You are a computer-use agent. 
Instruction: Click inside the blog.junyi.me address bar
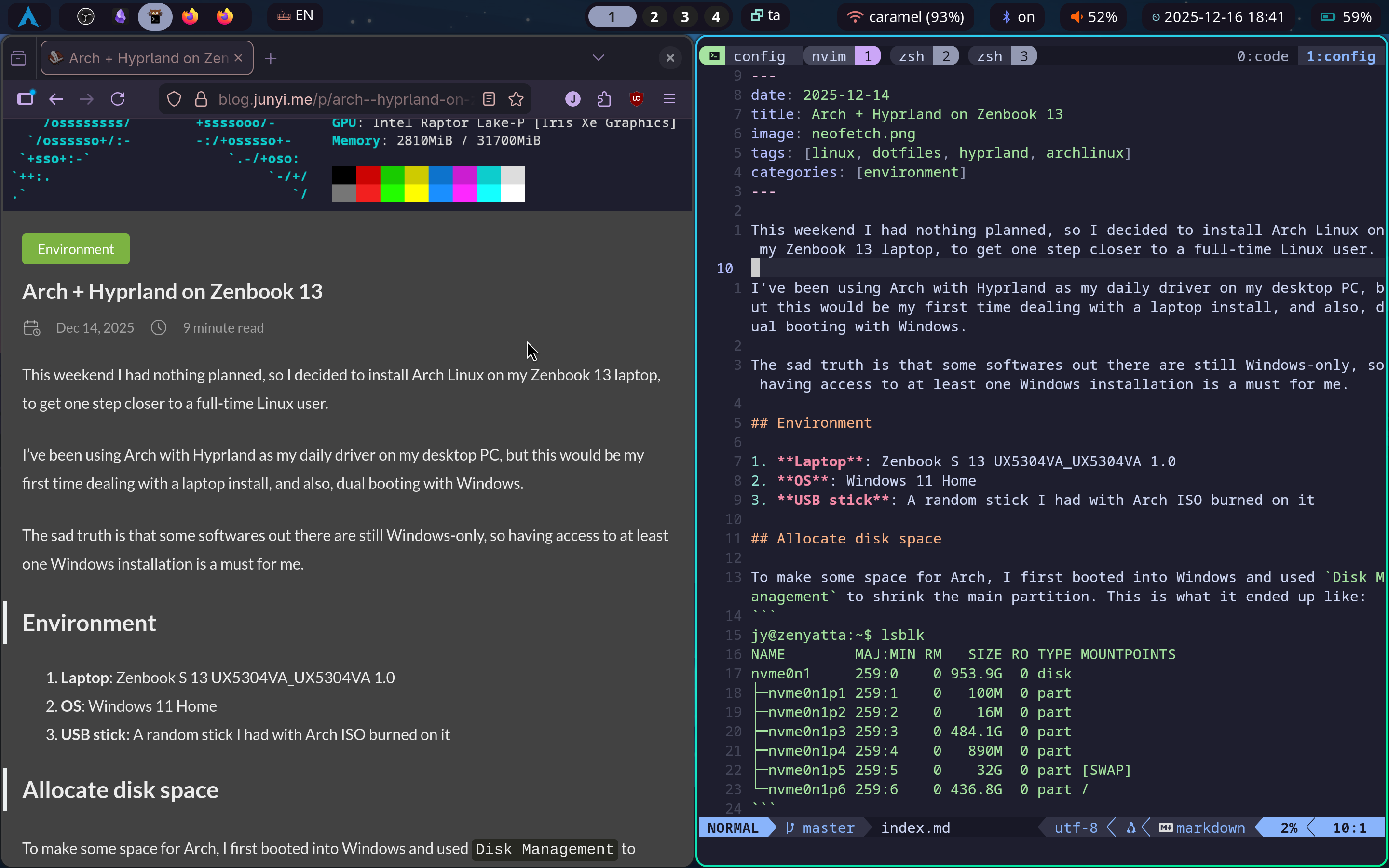pos(344,99)
